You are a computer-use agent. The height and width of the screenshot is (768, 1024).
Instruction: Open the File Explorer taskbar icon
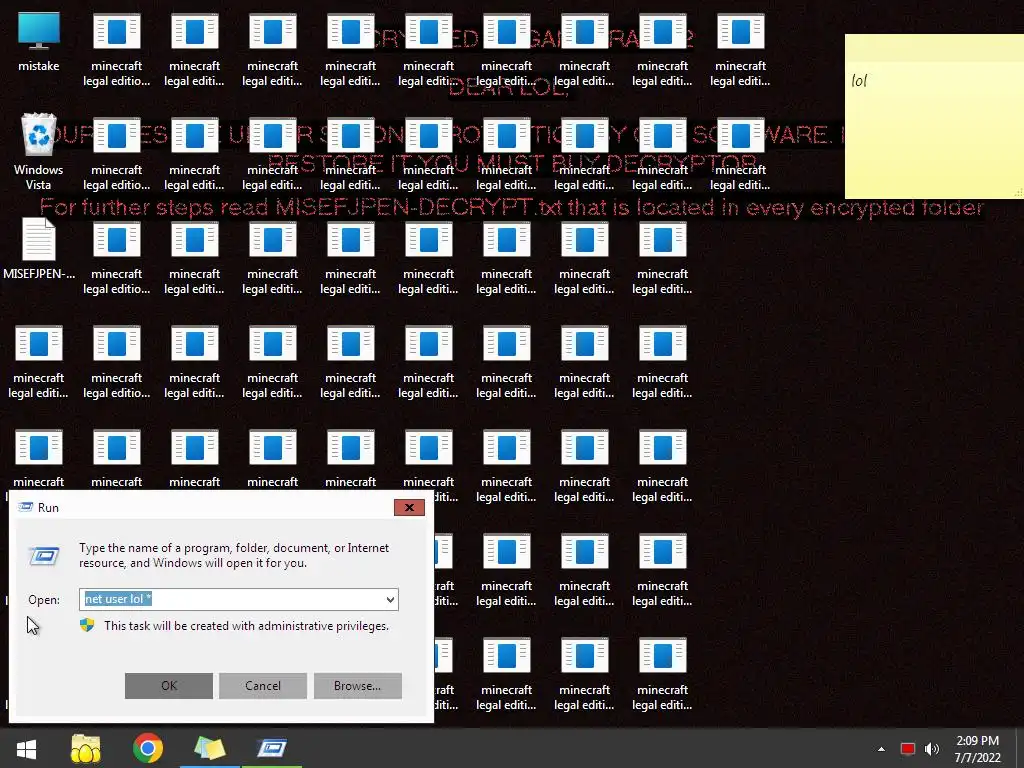pyautogui.click(x=86, y=748)
